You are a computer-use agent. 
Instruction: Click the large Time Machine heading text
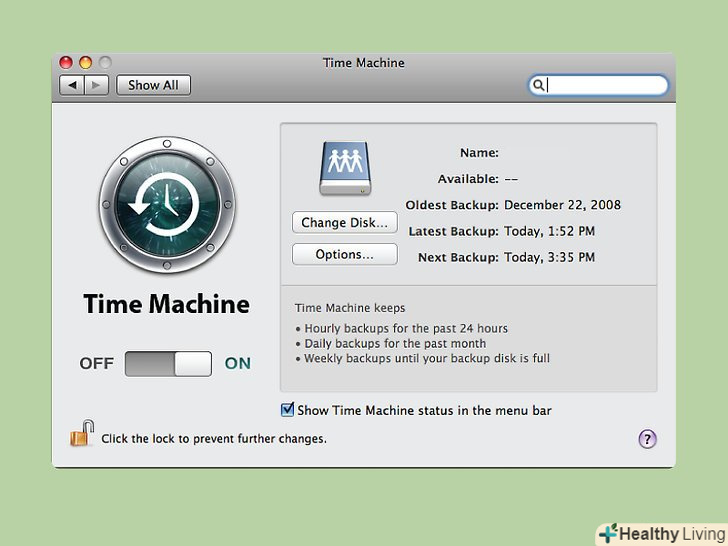click(167, 304)
